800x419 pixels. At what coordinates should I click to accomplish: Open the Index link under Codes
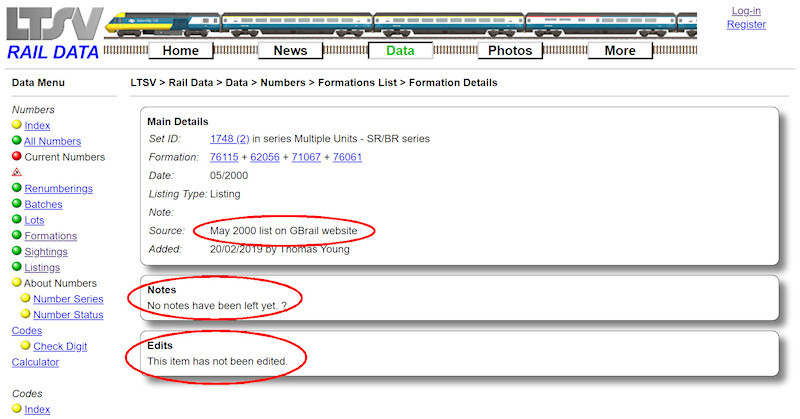[37, 410]
